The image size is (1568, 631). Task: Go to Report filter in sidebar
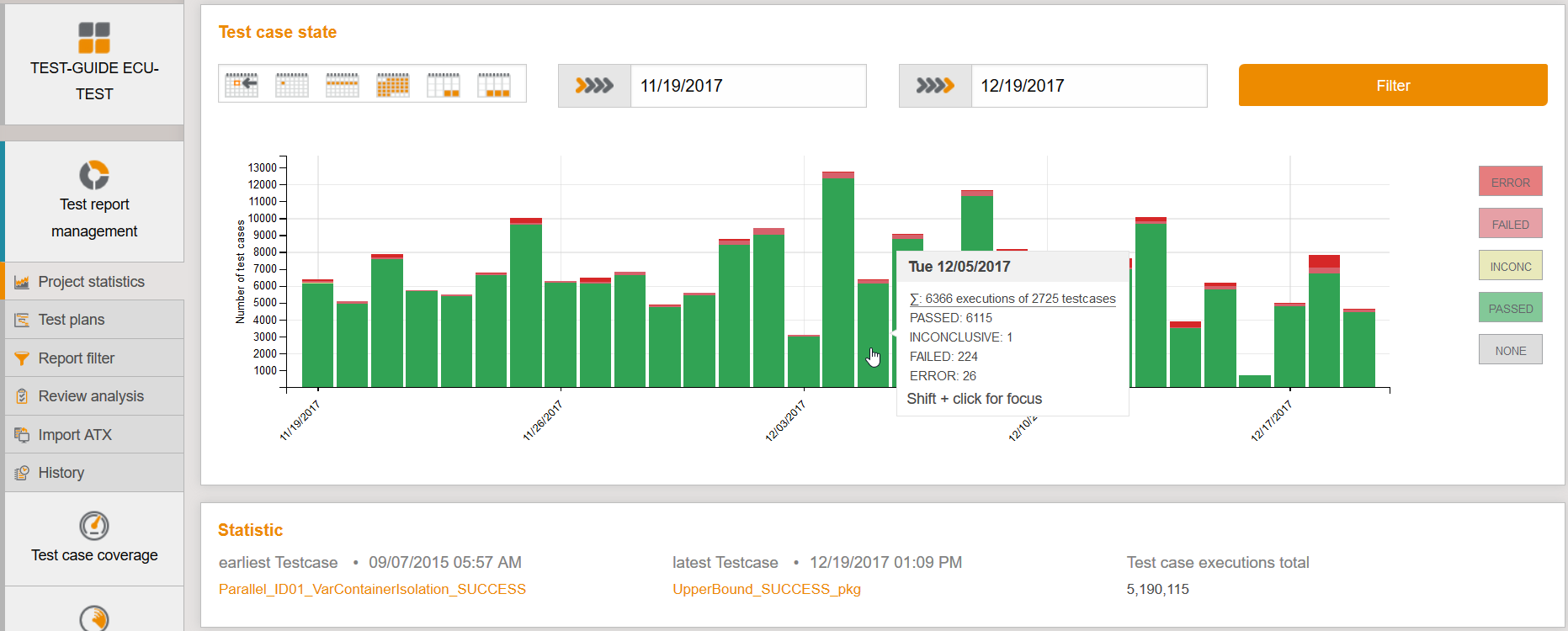tap(76, 358)
